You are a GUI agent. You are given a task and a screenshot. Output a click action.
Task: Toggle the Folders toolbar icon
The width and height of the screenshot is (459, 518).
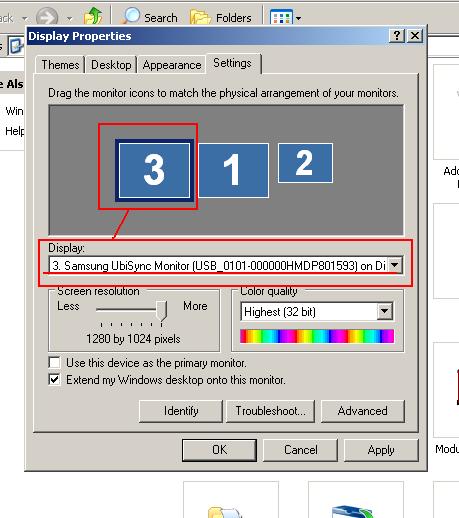(200, 17)
